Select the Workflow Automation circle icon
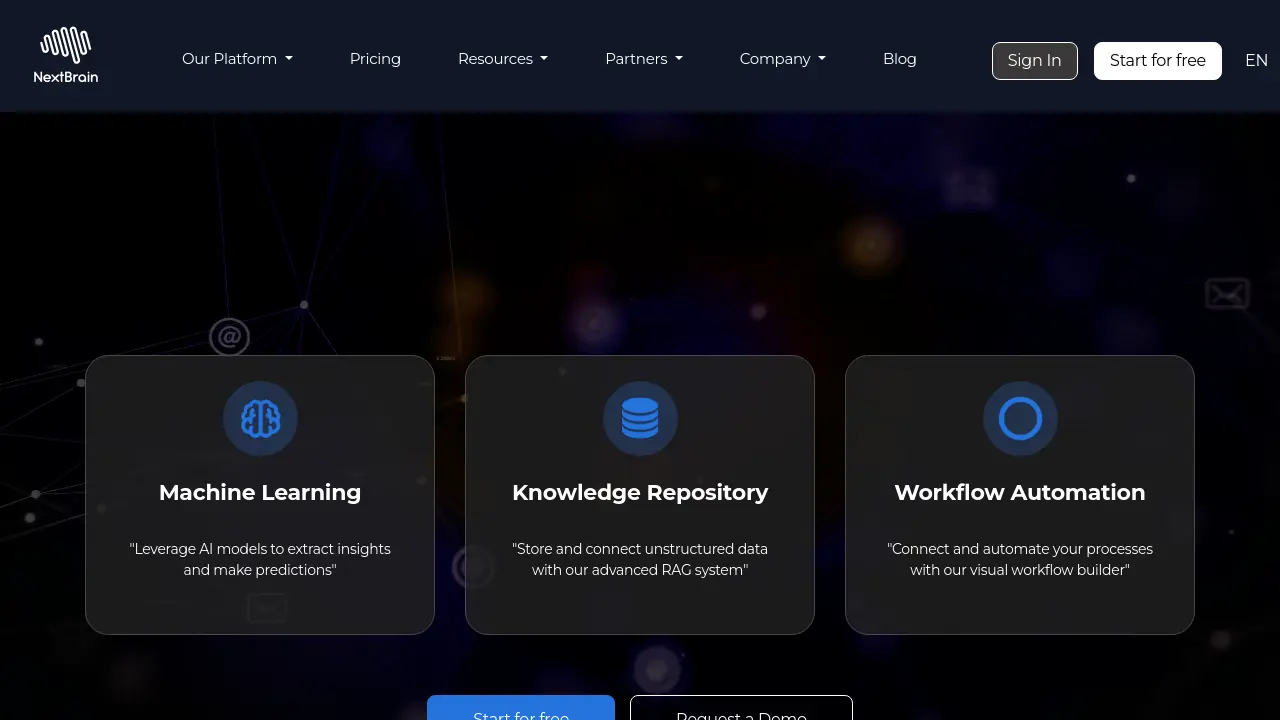The image size is (1280, 720). (x=1020, y=418)
